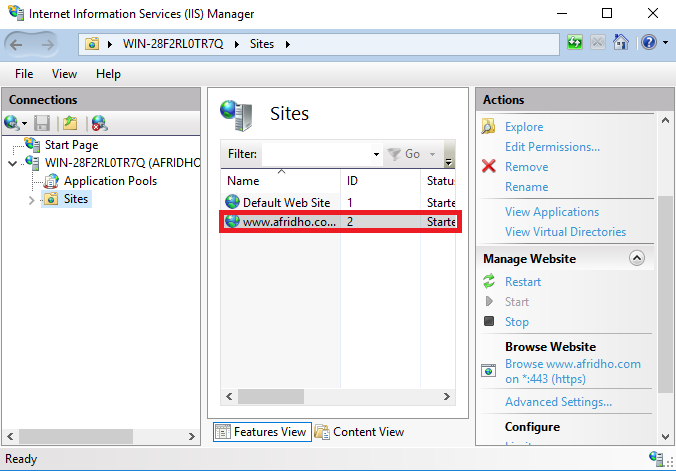
Task: Open the New Connection dropdown arrow
Action: pos(25,124)
